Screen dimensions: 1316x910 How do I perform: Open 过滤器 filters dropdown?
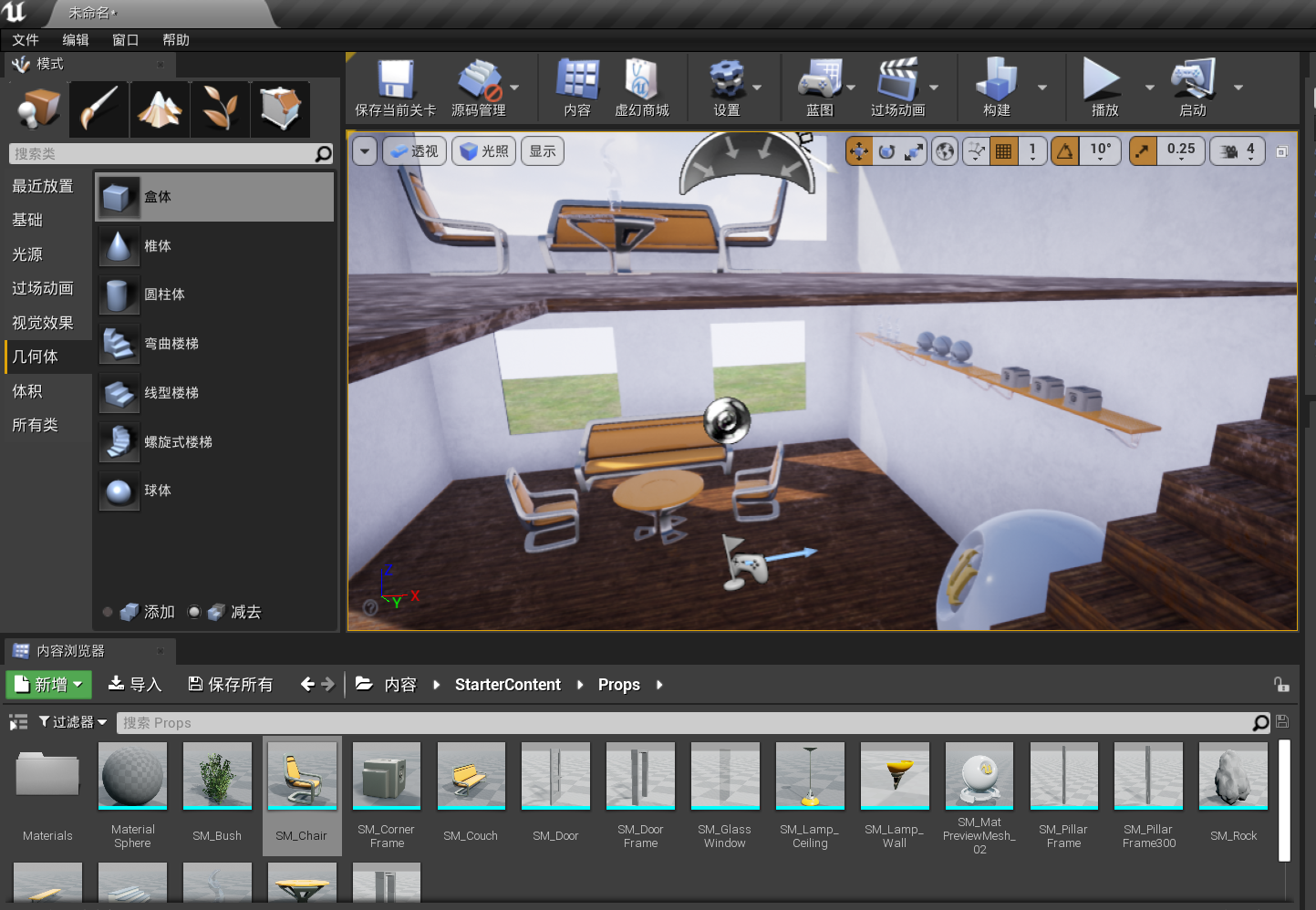pyautogui.click(x=73, y=722)
